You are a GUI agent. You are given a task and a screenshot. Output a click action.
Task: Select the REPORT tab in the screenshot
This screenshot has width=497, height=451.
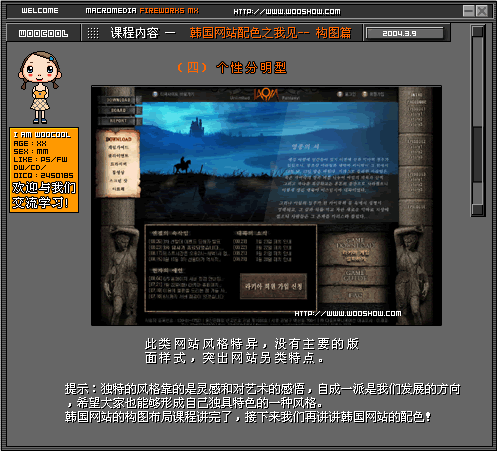tap(118, 121)
